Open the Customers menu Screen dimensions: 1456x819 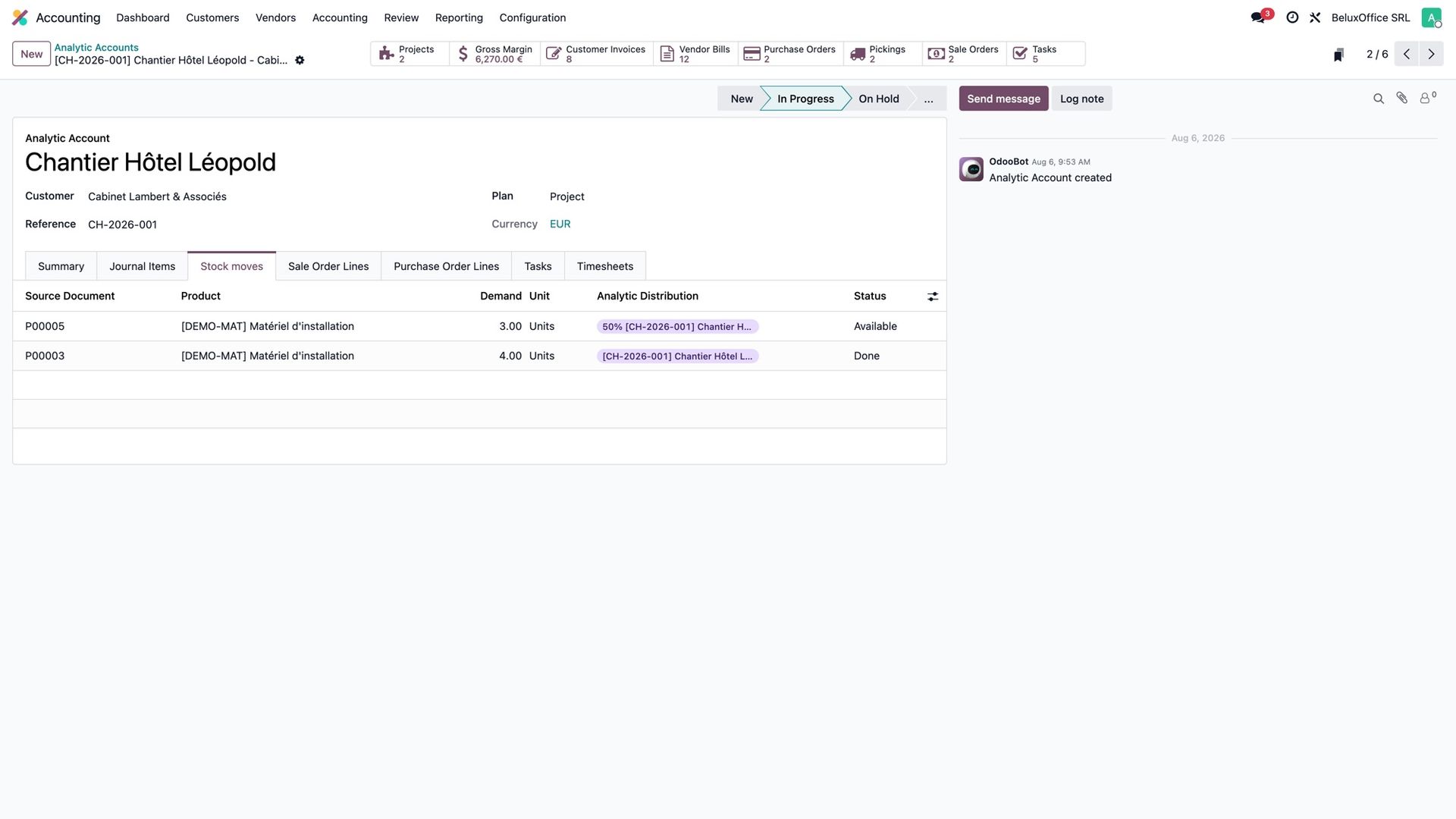click(212, 17)
